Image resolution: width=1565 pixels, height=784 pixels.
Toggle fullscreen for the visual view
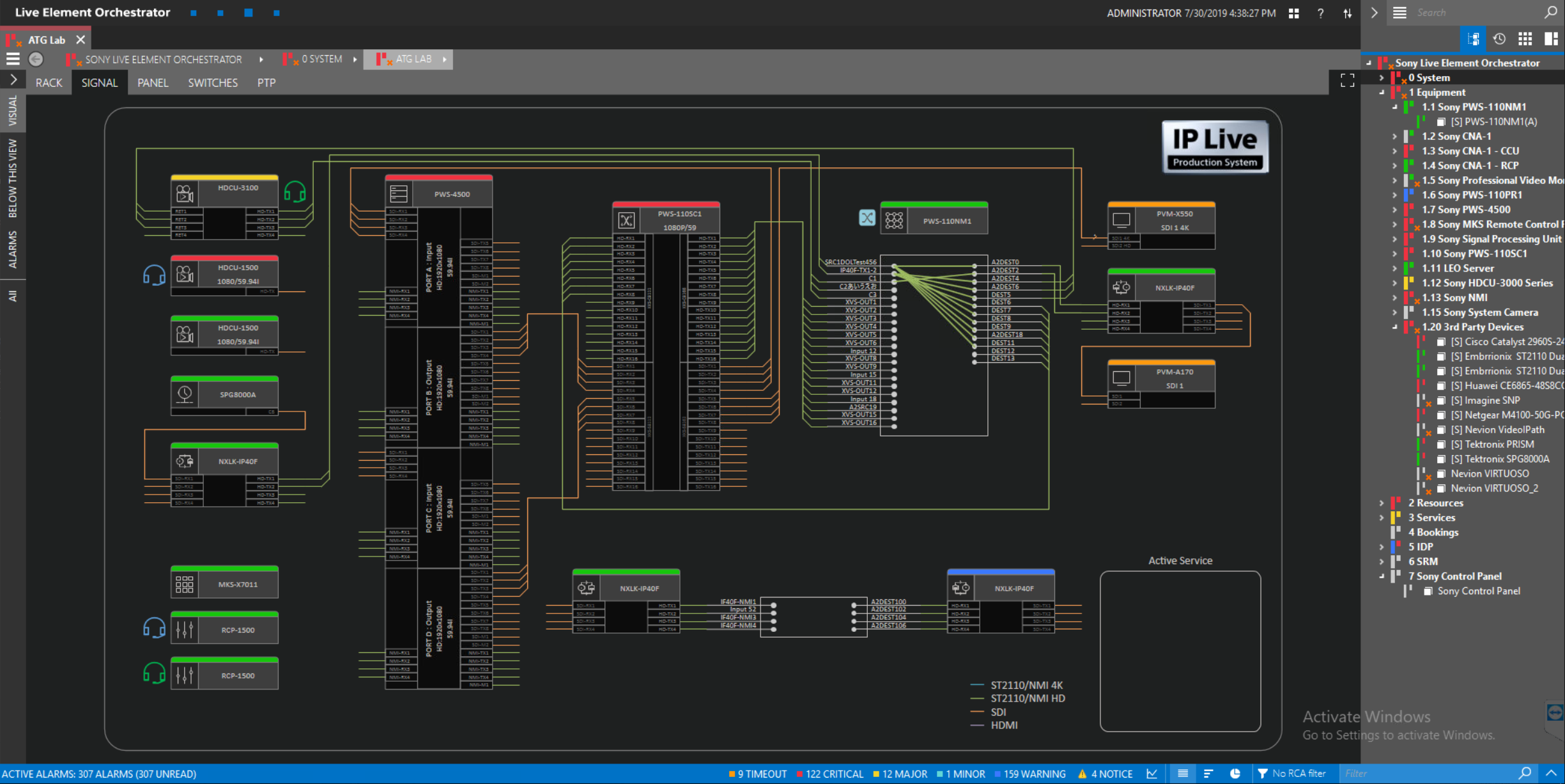(x=1347, y=80)
